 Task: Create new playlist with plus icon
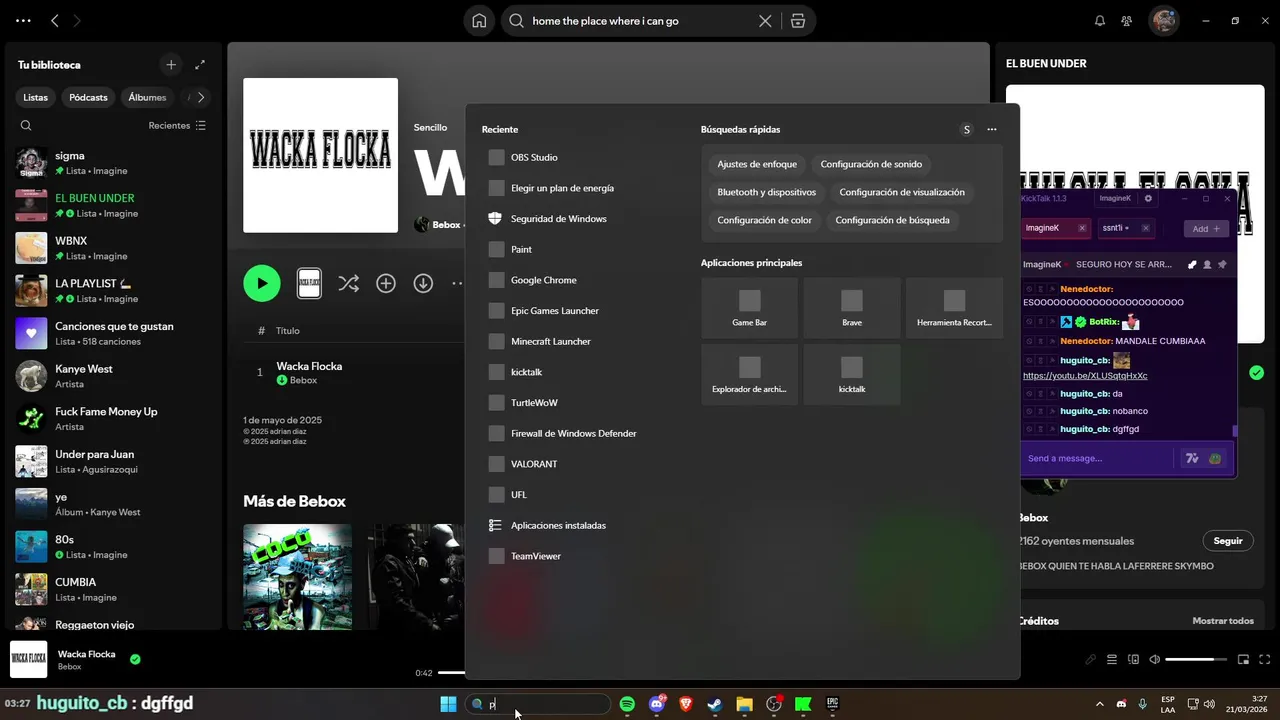(x=171, y=64)
